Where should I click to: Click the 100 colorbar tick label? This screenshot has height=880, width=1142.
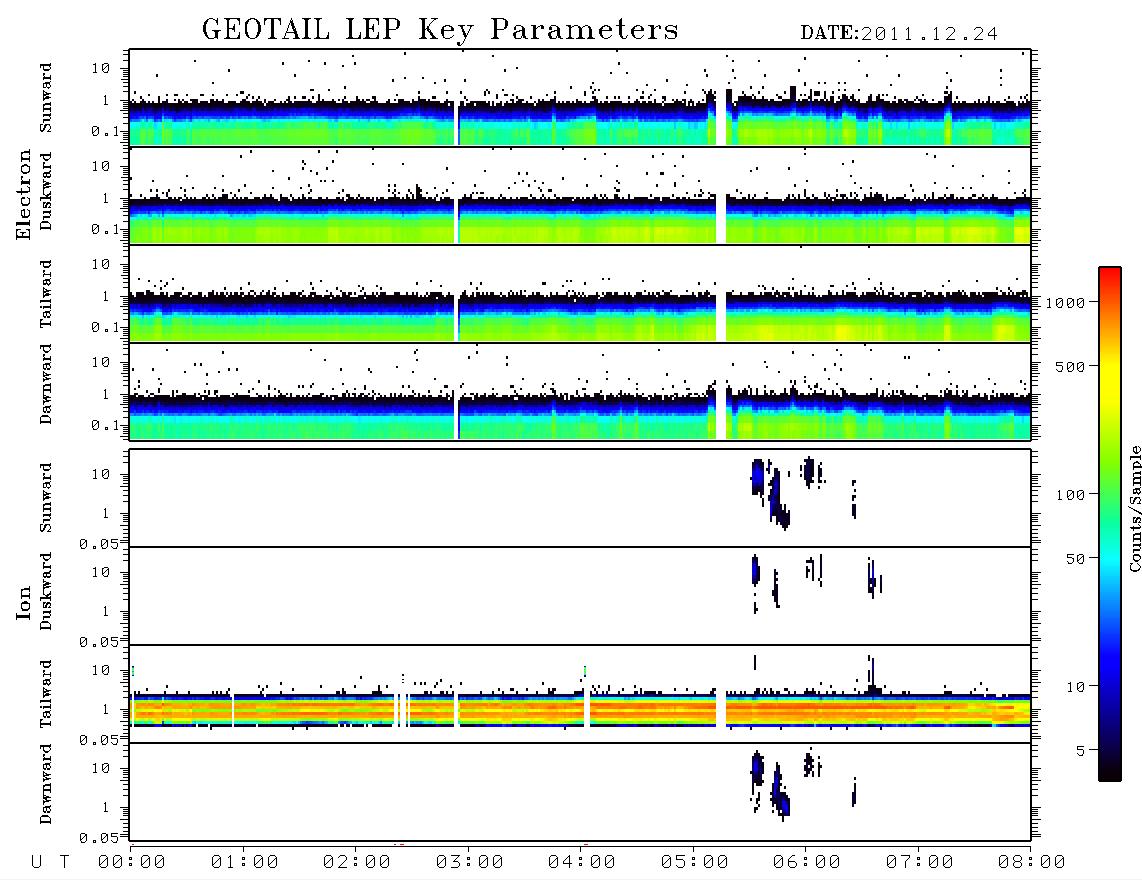point(1071,495)
